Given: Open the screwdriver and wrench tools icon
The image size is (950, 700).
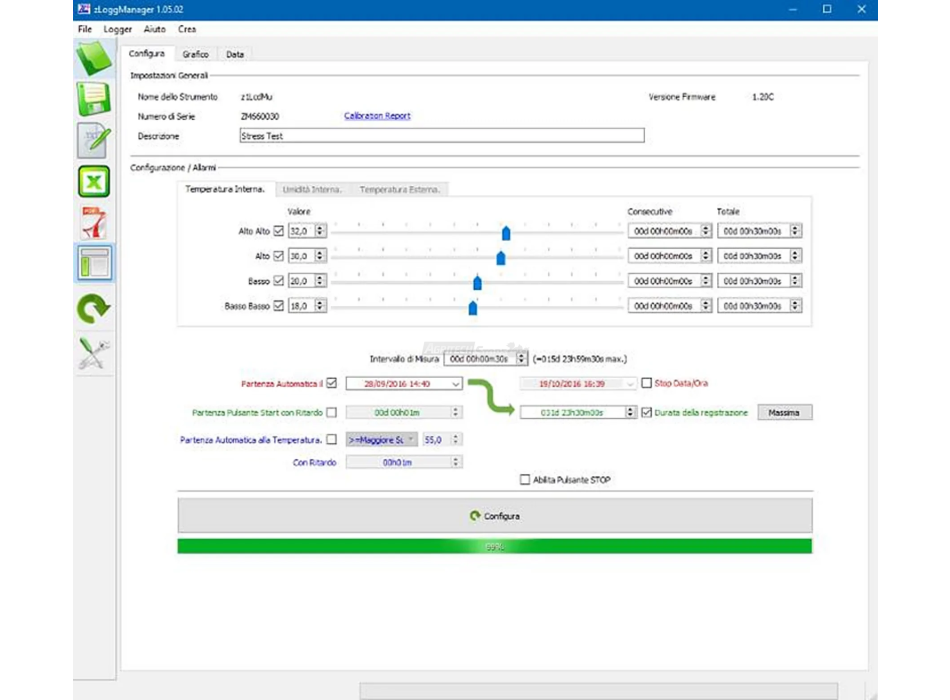Looking at the screenshot, I should (94, 354).
